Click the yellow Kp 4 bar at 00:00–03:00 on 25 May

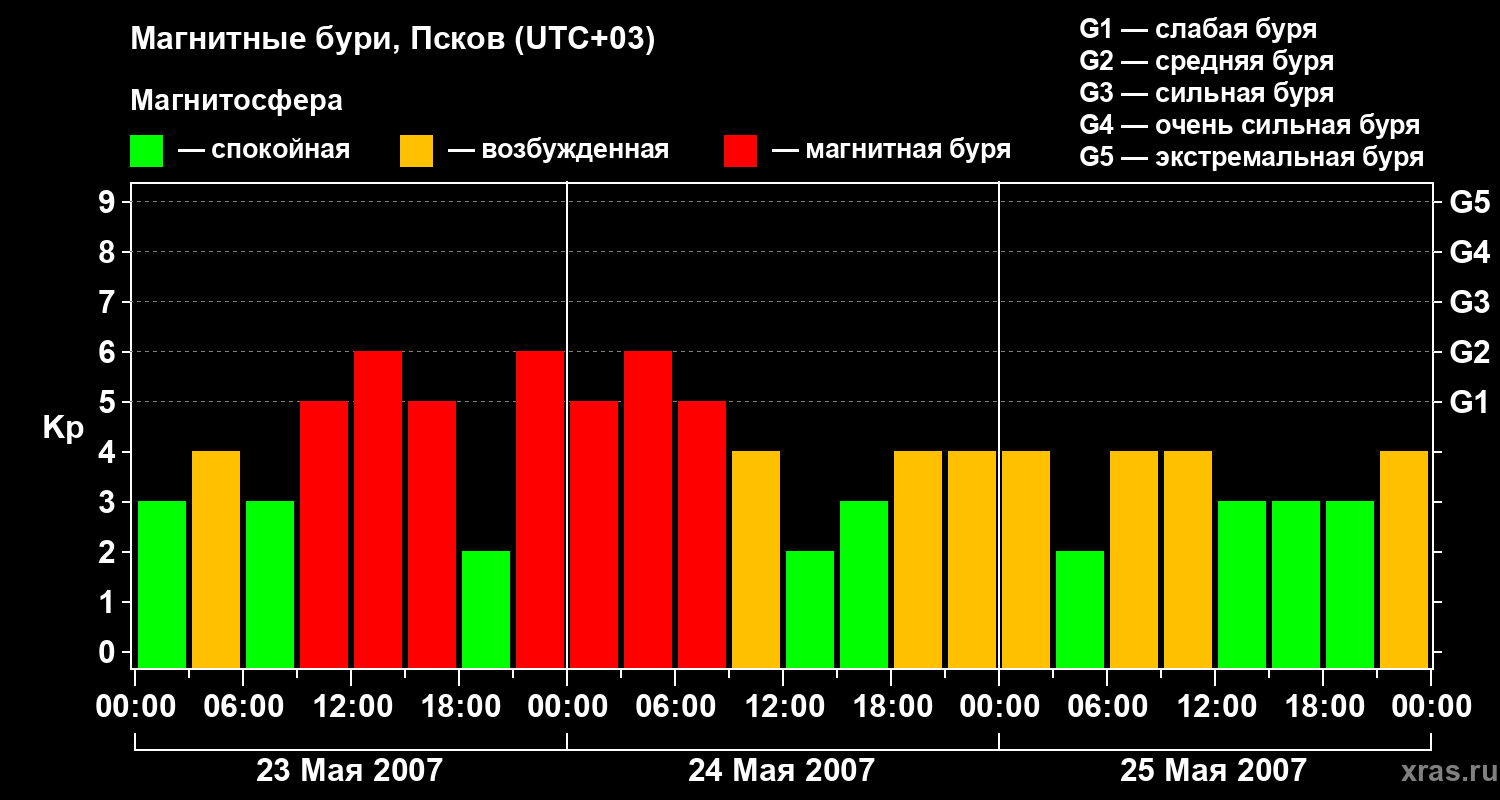[1026, 559]
